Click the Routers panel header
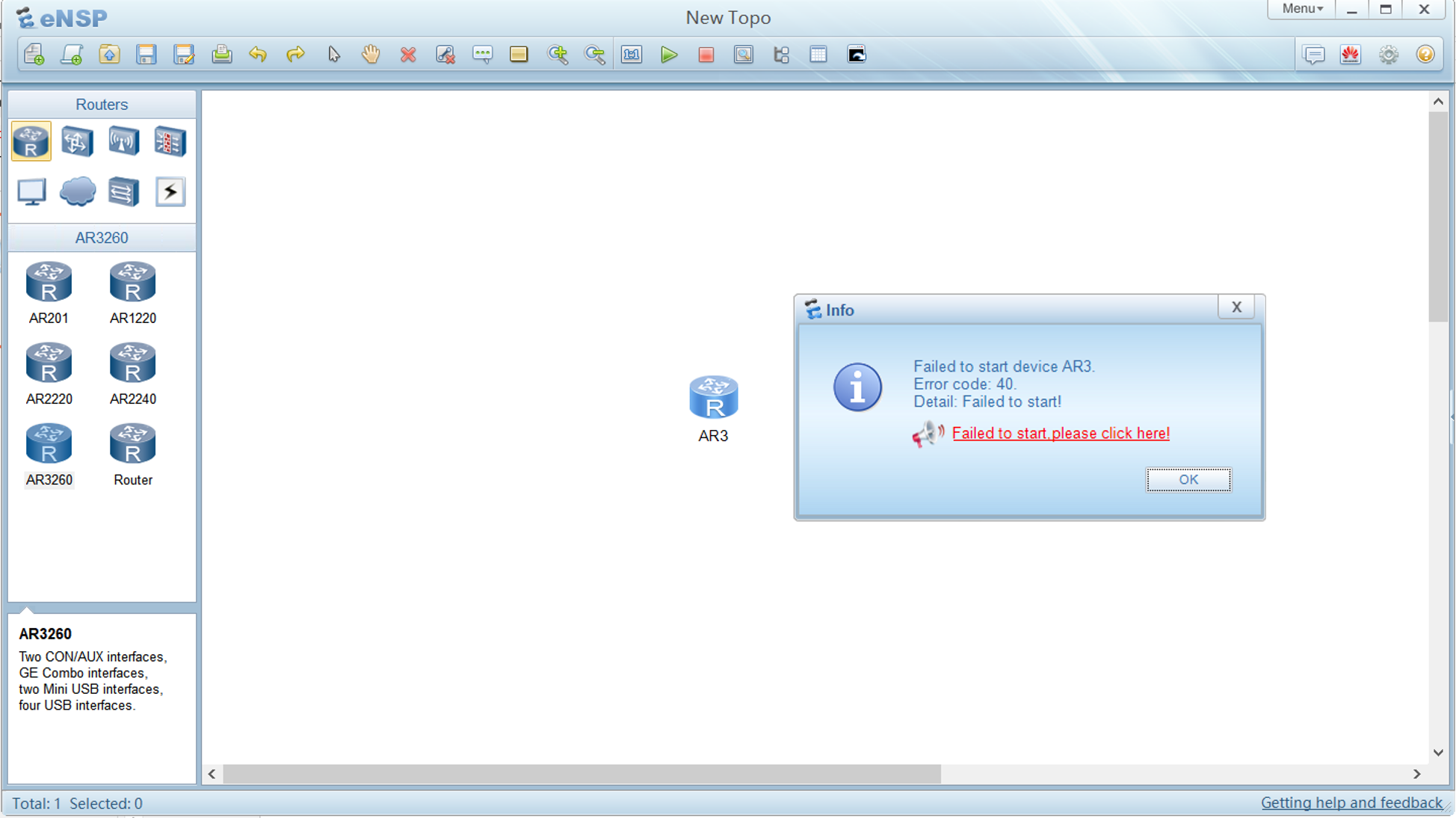Screen dimensions: 1456x818 (x=102, y=105)
